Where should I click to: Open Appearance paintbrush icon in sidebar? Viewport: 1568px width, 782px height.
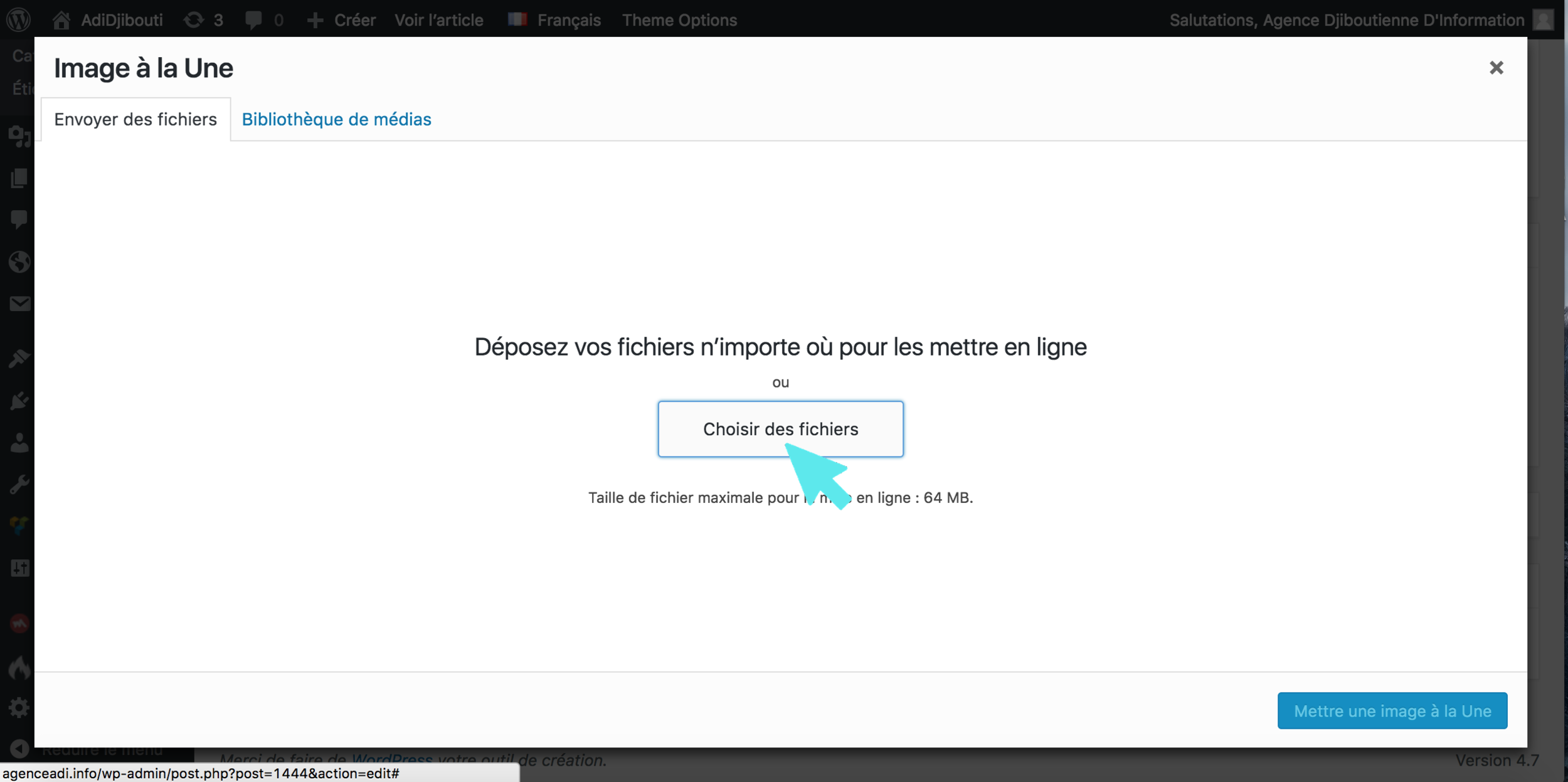19,359
